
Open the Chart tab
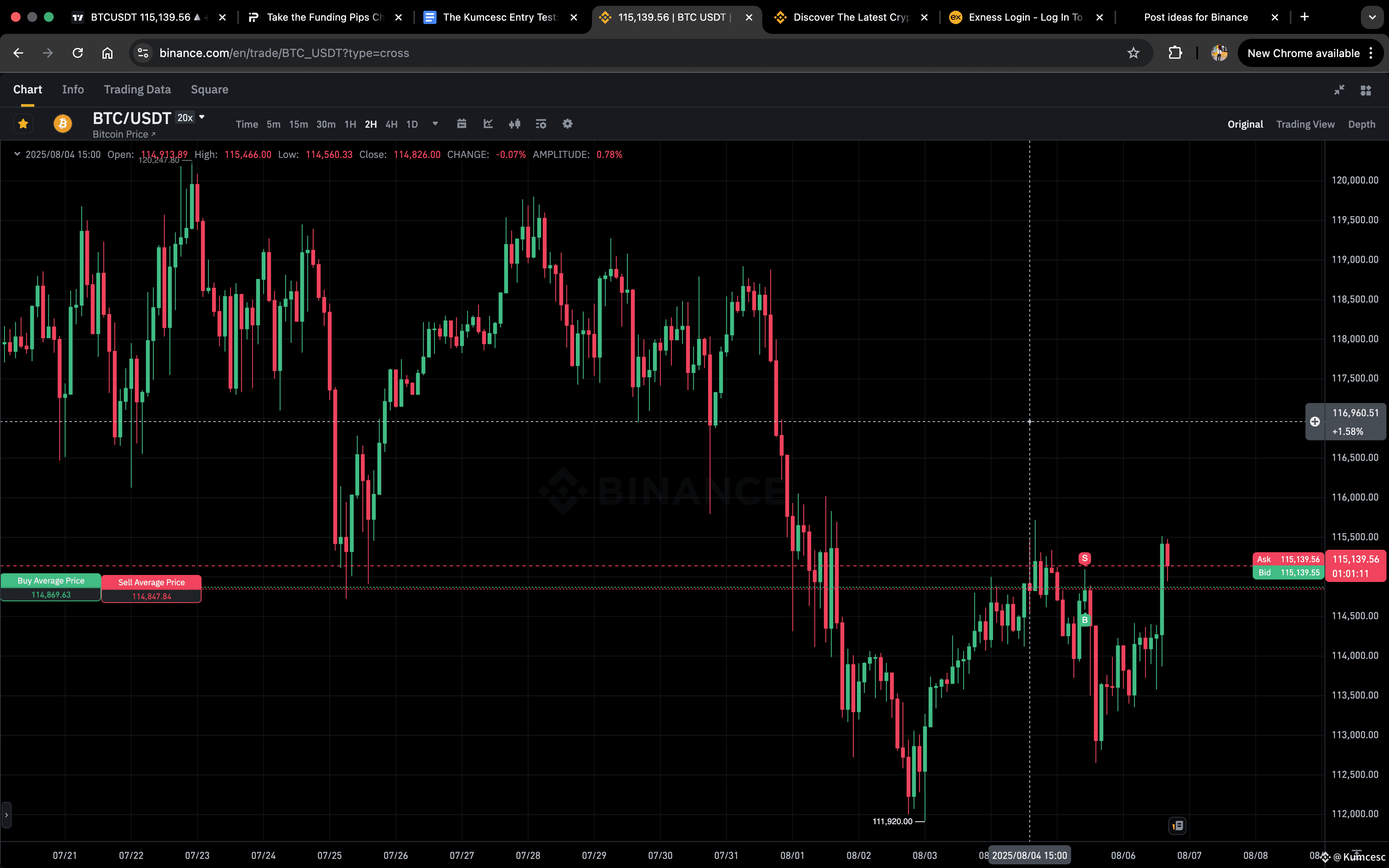(x=28, y=90)
